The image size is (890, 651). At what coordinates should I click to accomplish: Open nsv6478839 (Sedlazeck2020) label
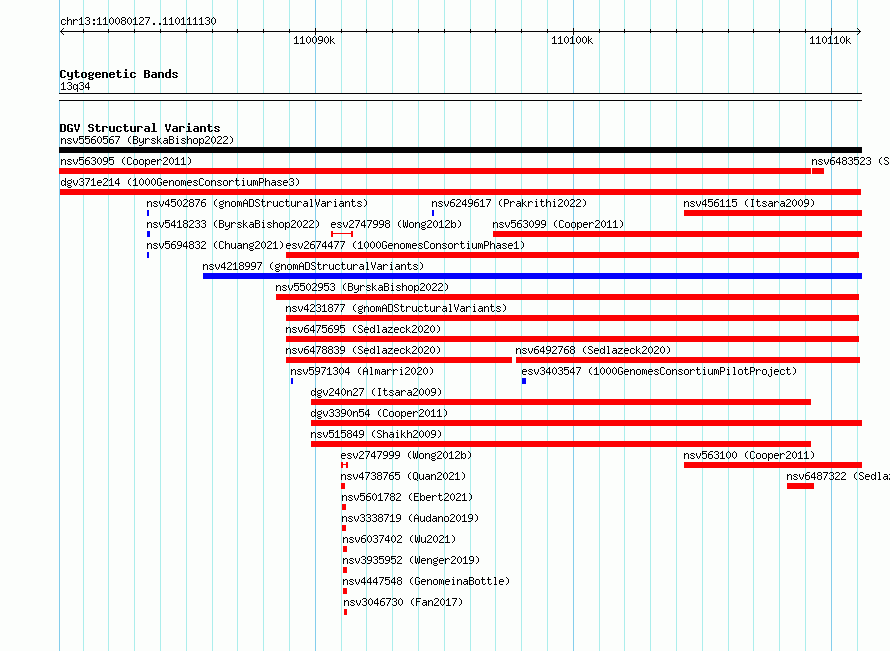pos(363,350)
